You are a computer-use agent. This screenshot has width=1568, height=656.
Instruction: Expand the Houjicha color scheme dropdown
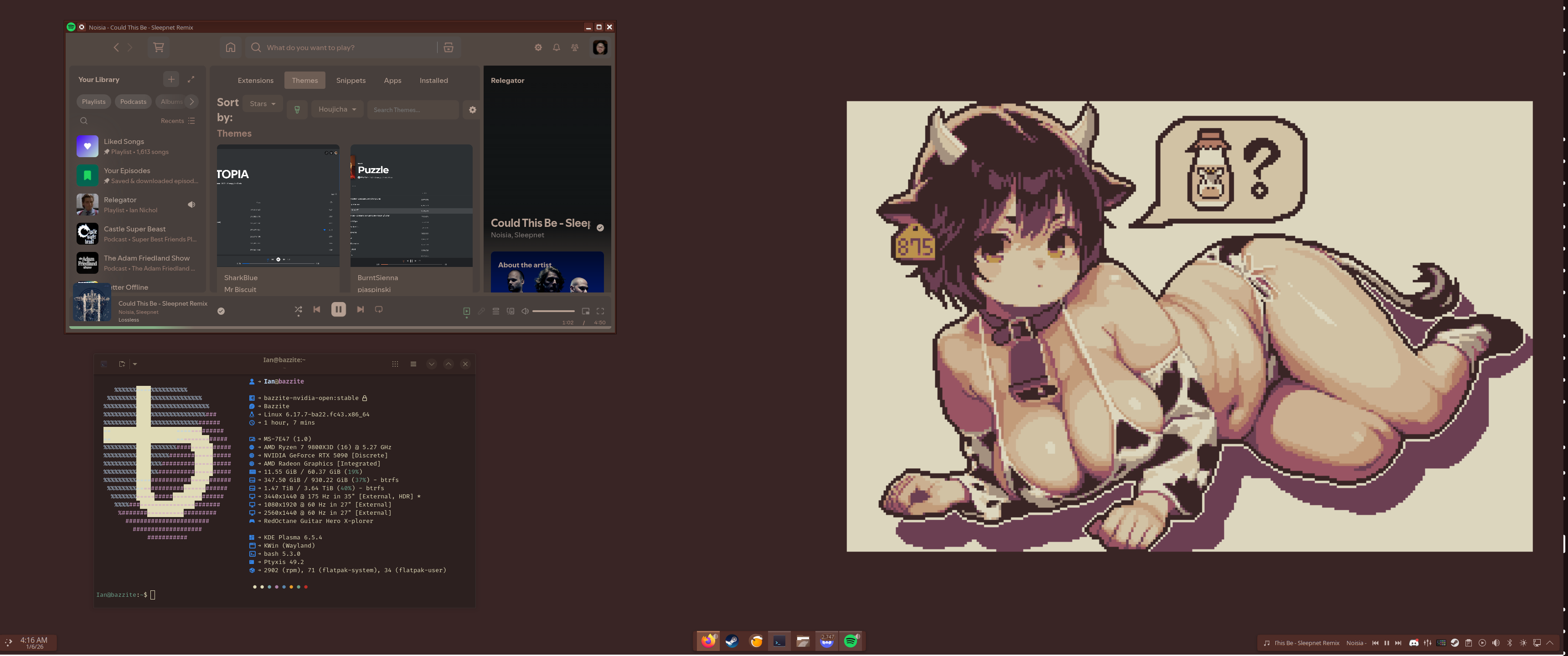tap(337, 109)
